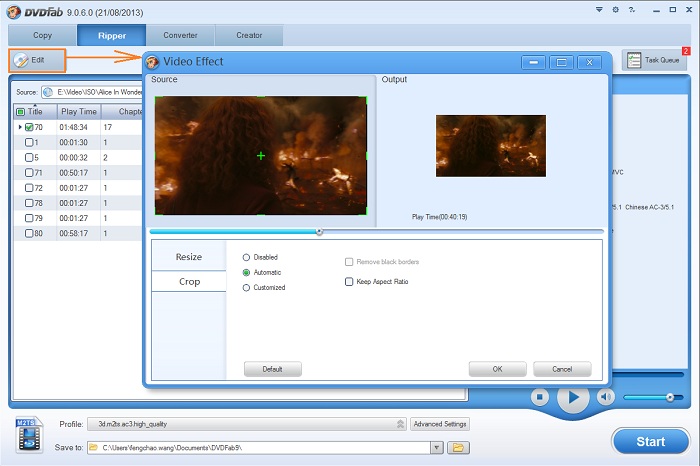Open the settings gear in title bar
This screenshot has height=466, width=700.
pyautogui.click(x=615, y=9)
